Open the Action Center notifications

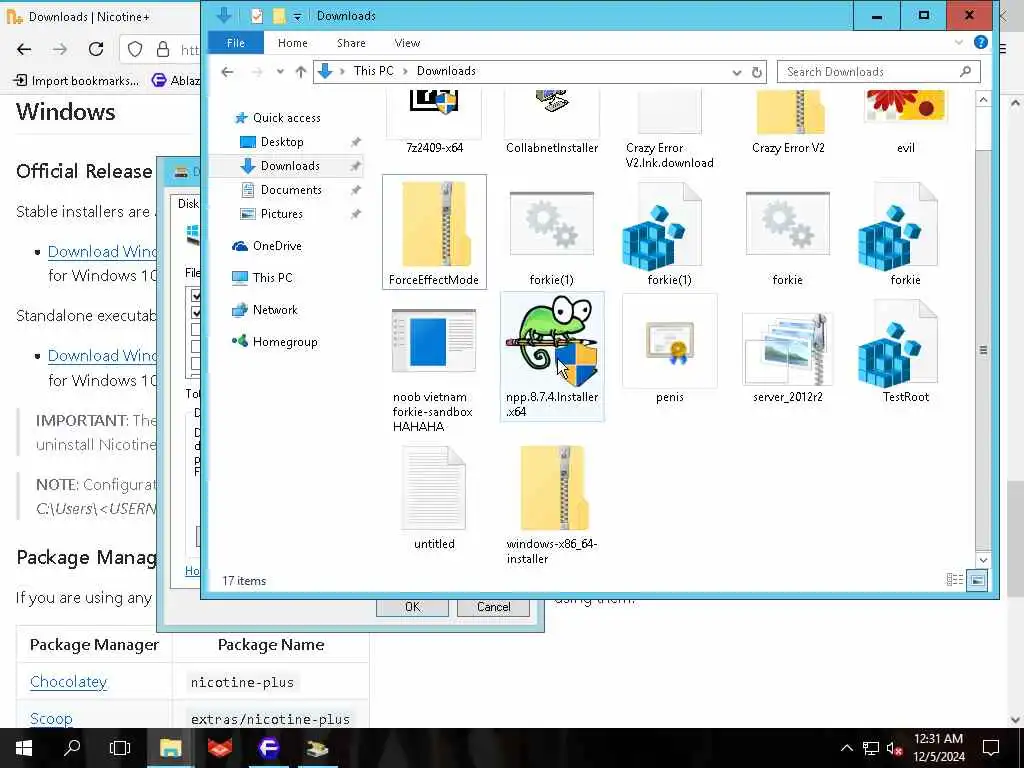pyautogui.click(x=991, y=748)
